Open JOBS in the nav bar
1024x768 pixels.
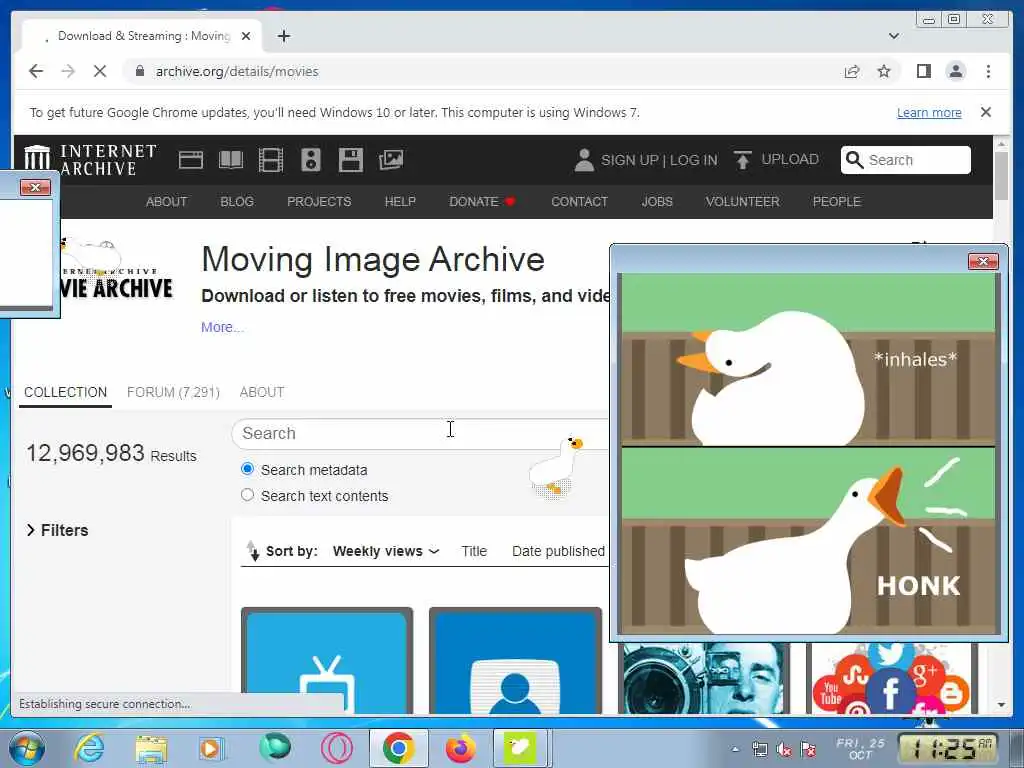pos(657,202)
